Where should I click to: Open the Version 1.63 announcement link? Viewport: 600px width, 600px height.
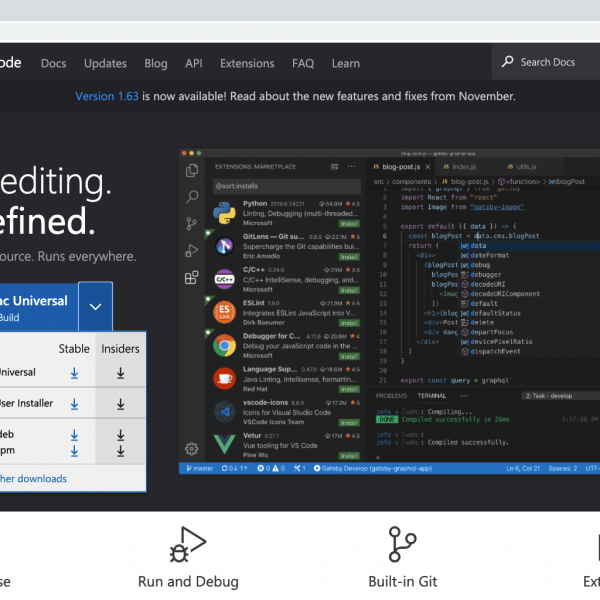tap(108, 97)
